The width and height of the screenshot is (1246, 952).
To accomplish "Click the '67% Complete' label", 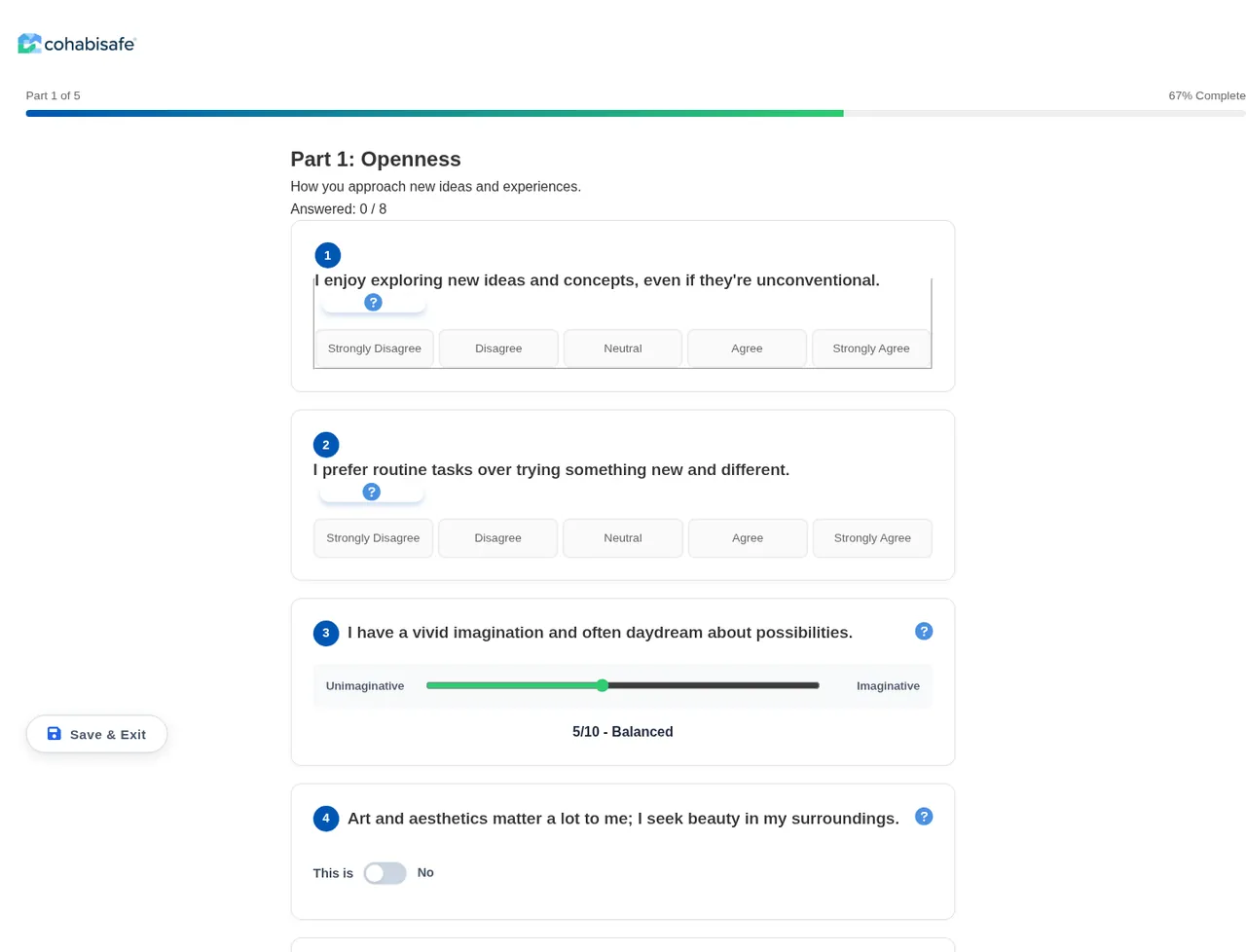I will coord(1207,95).
